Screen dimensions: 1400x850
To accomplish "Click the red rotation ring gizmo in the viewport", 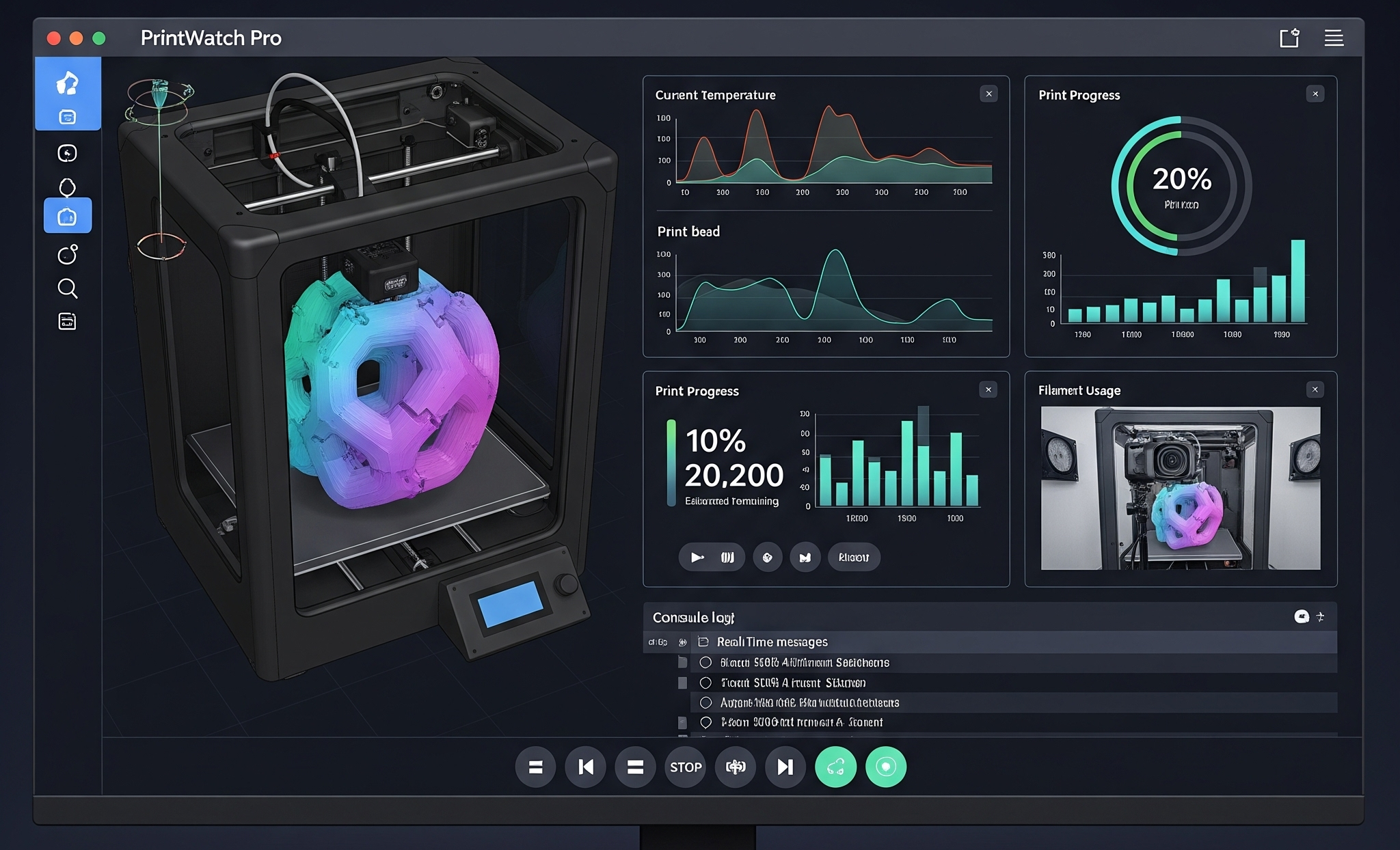I will [x=161, y=246].
